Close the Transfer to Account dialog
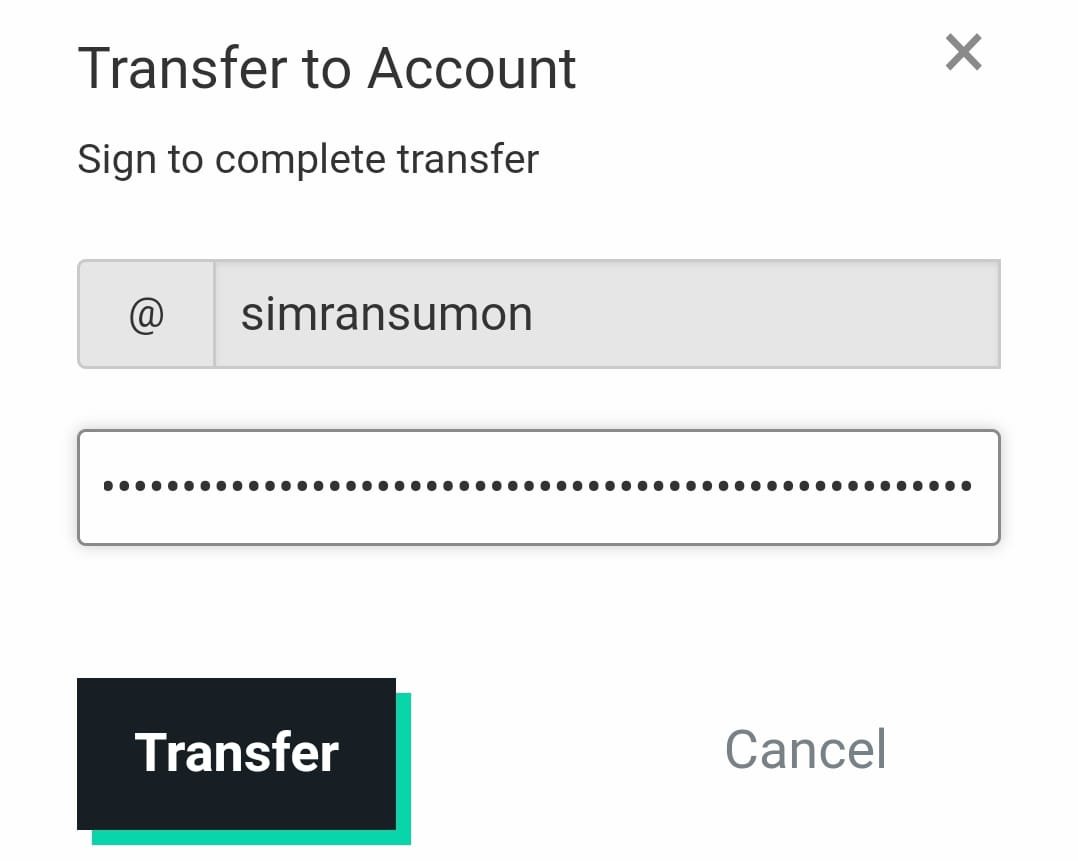Screen dimensions: 1078x861 coord(963,52)
